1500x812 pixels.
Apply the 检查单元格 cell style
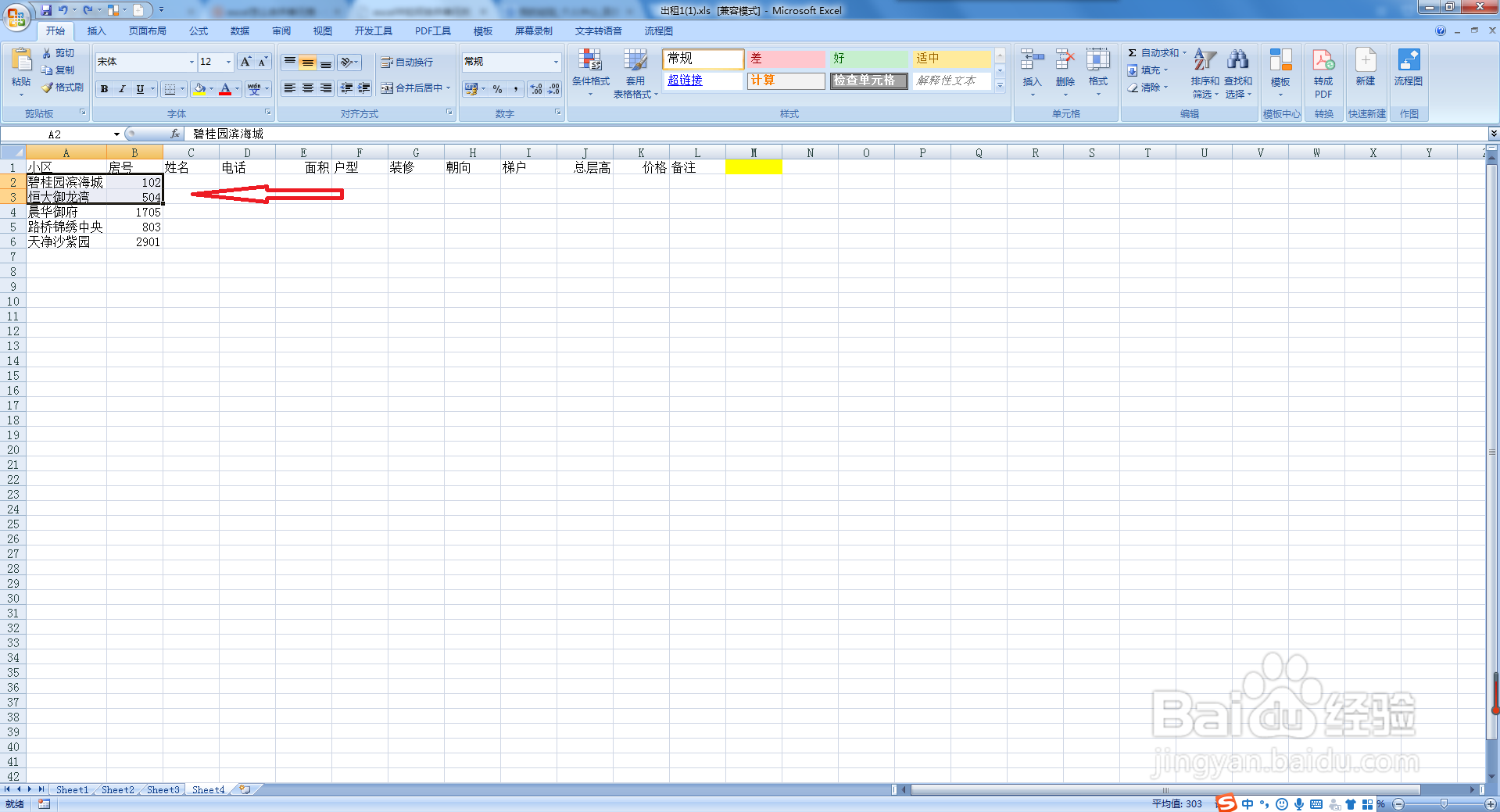point(869,80)
